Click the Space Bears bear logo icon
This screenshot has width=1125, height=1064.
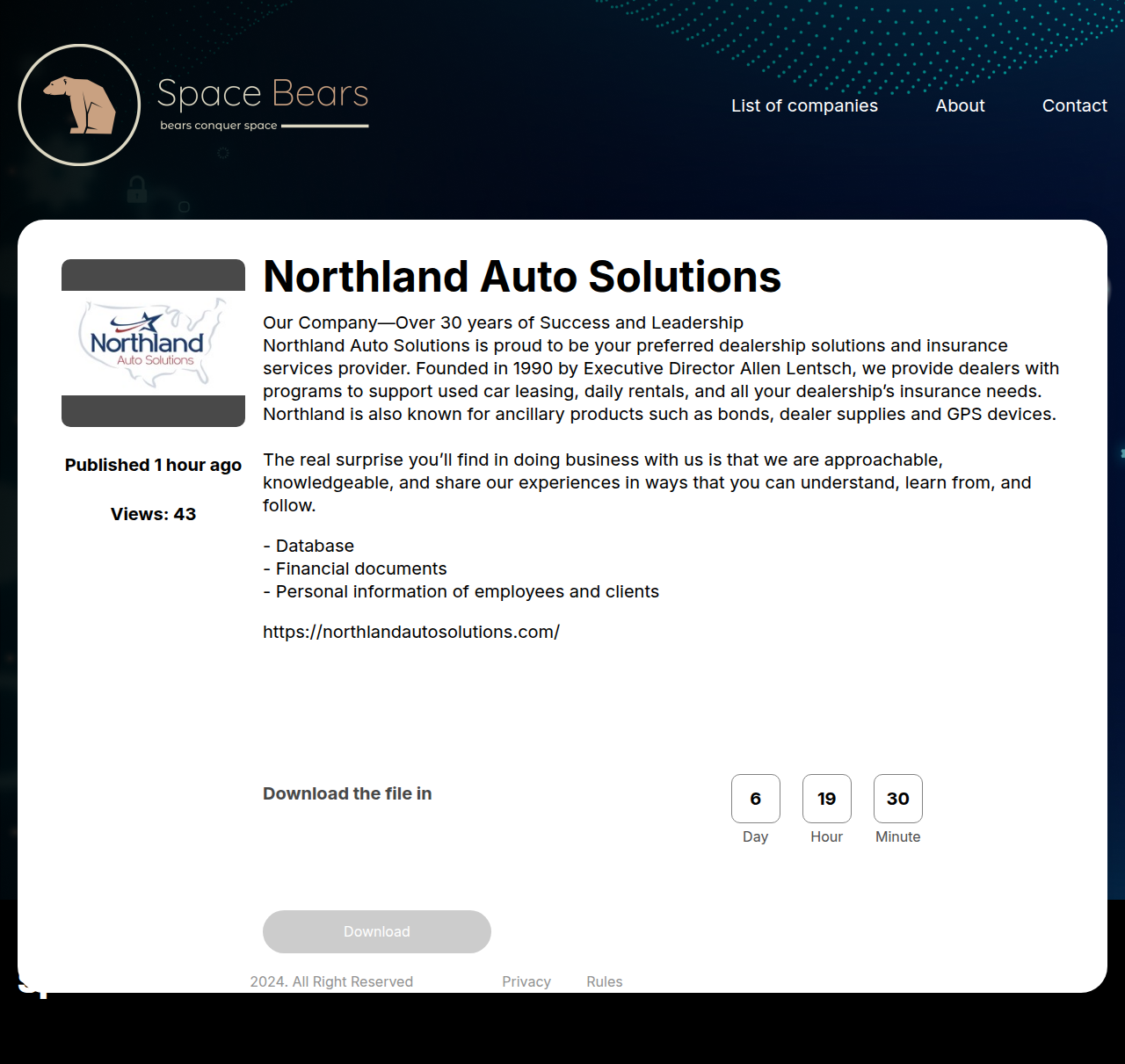(79, 105)
